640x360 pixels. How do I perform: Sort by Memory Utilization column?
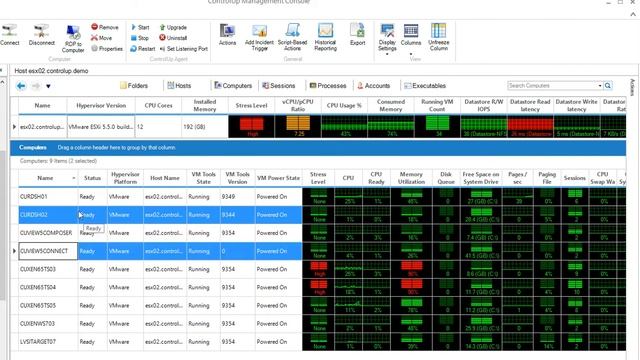pyautogui.click(x=411, y=178)
